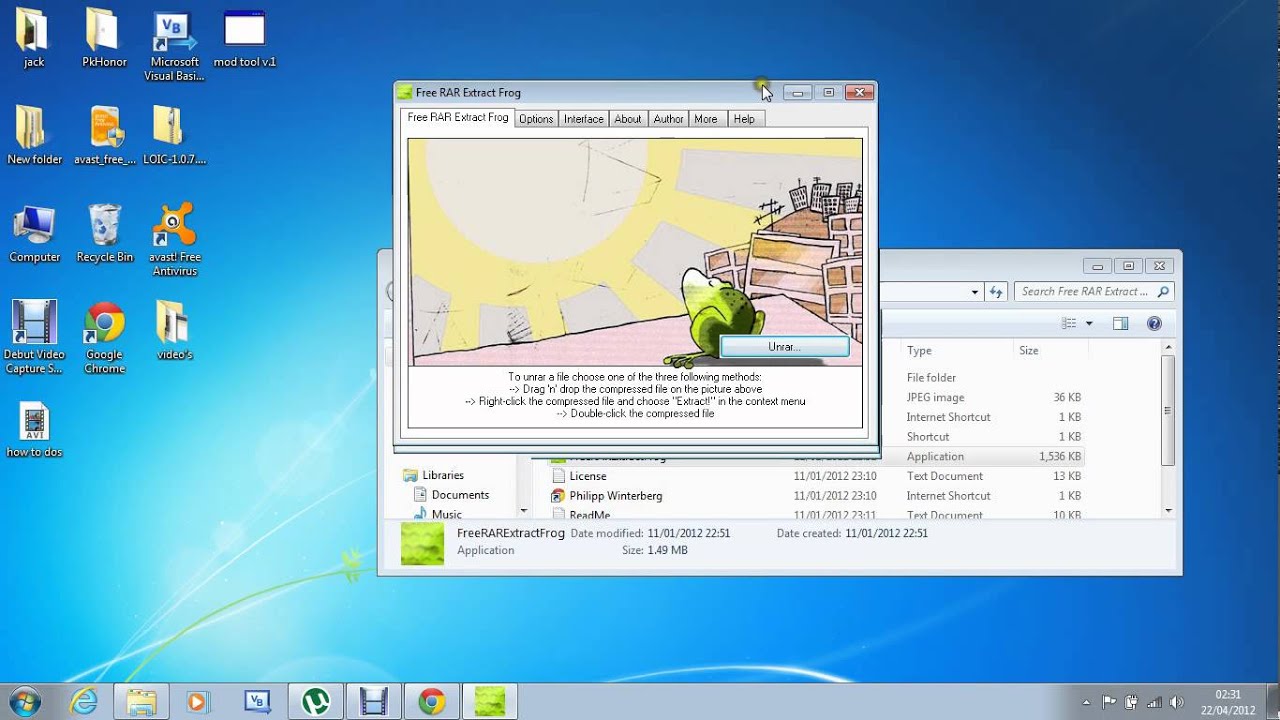Screen dimensions: 1280x720
Task: Launch Debut Video Capture desktop shortcut
Action: point(34,338)
